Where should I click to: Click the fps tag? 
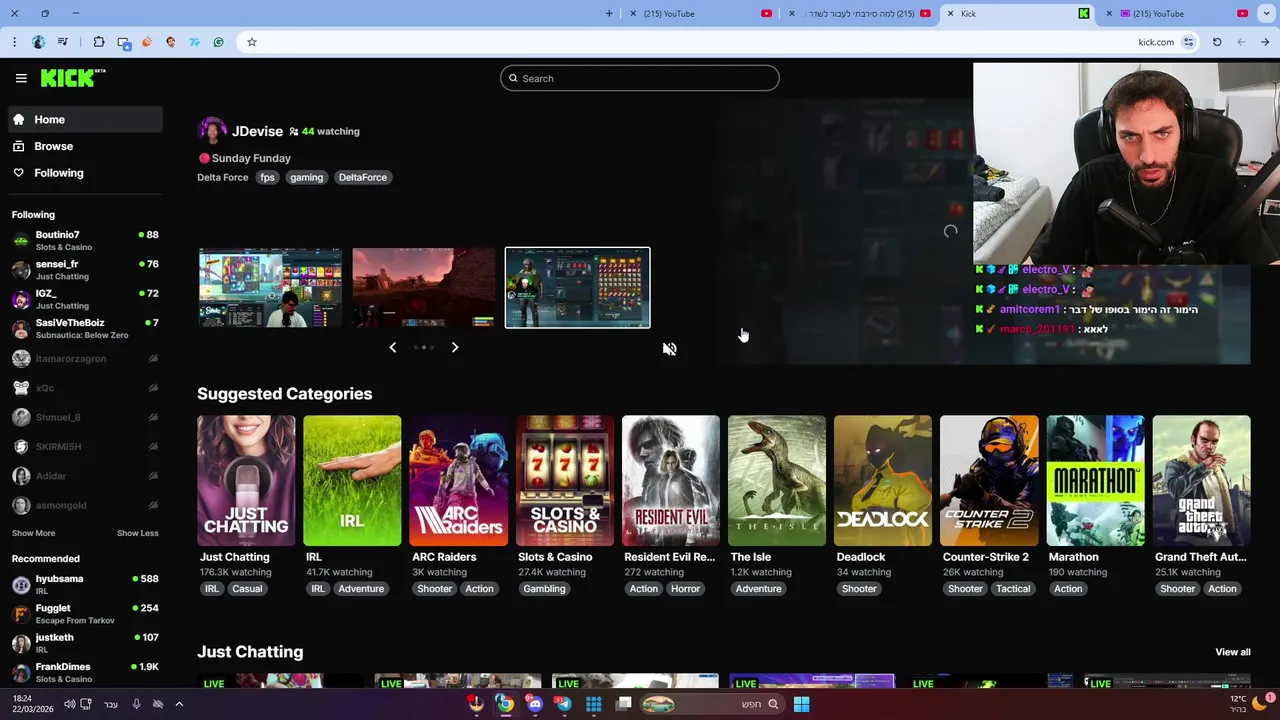point(267,177)
